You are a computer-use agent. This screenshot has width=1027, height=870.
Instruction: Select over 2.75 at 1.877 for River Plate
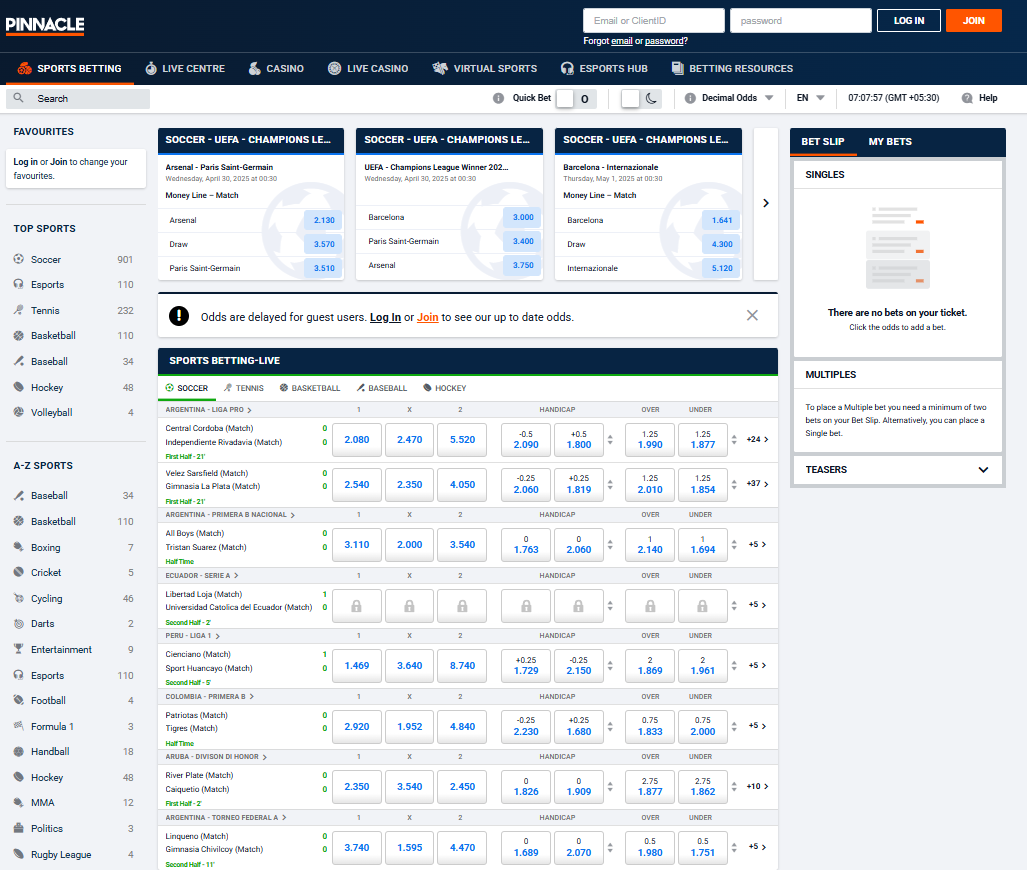650,786
